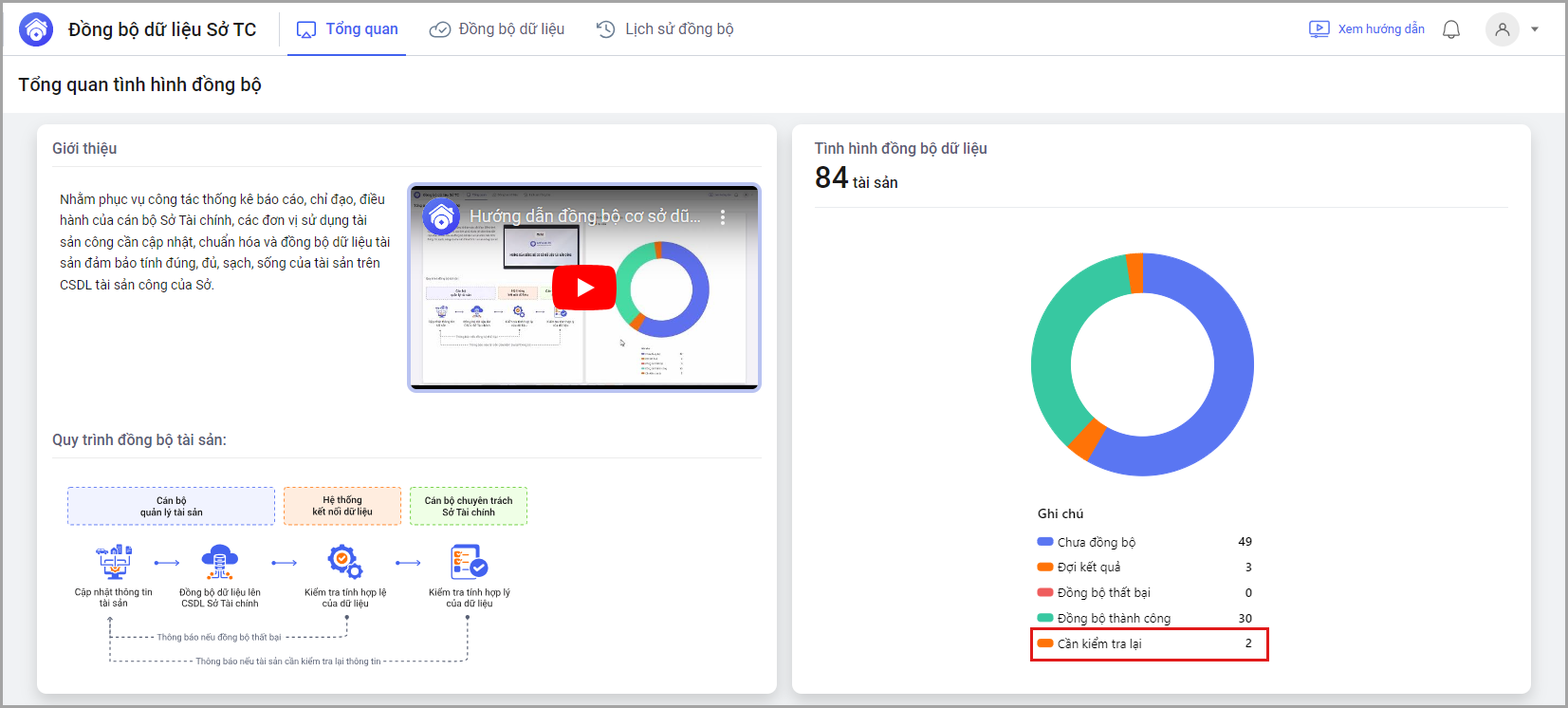Open the video's three-dot options menu

723,217
